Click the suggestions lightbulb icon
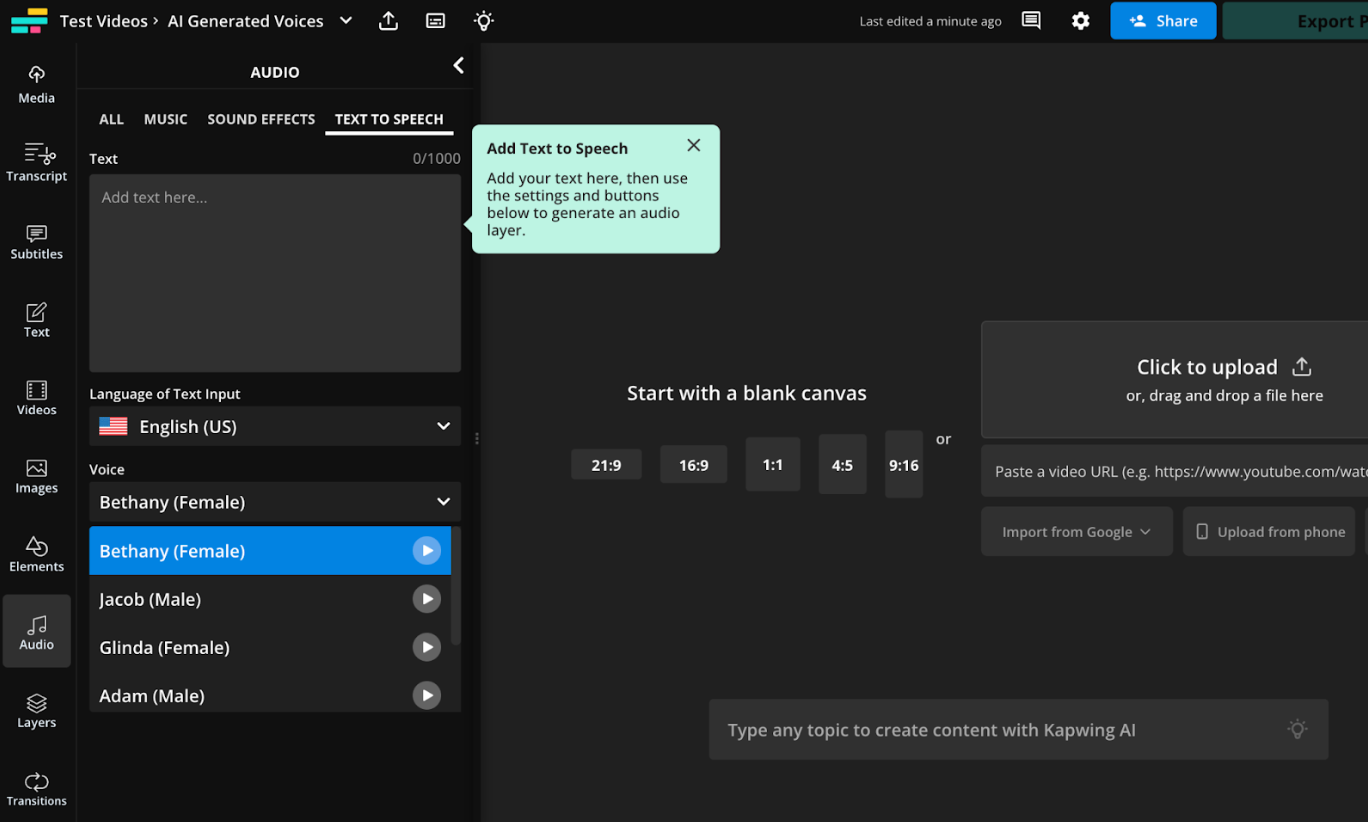The image size is (1368, 822). [x=483, y=20]
